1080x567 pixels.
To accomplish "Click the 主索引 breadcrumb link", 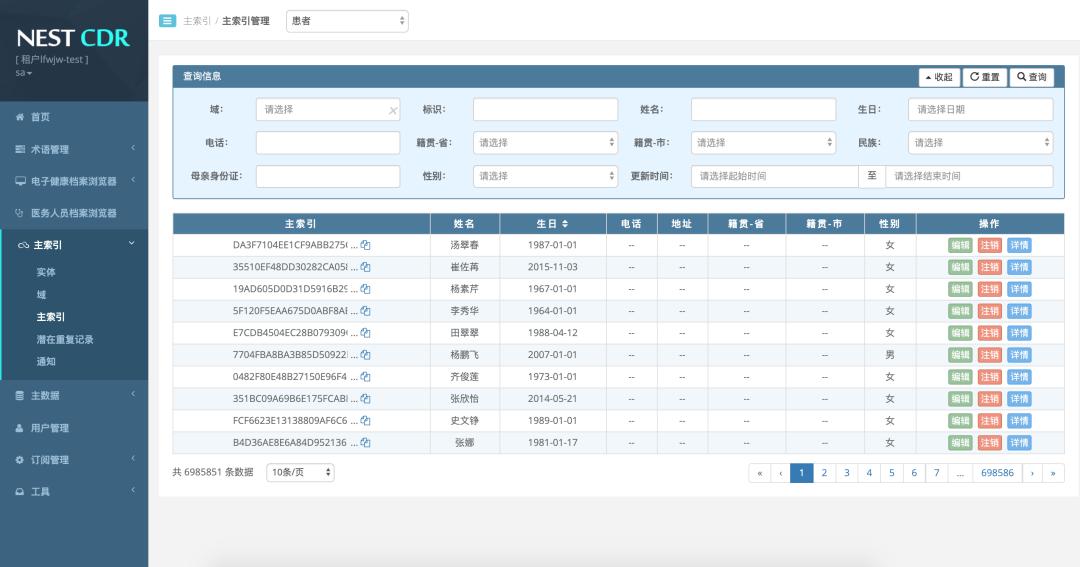I will 197,21.
